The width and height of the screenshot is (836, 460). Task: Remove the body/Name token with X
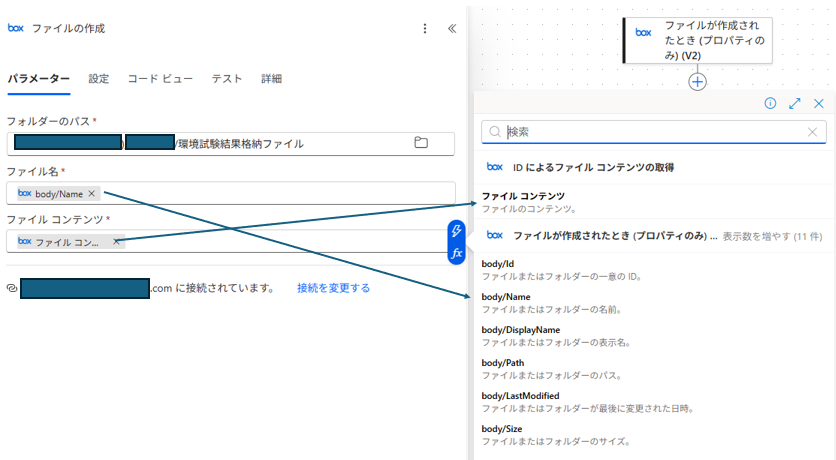(x=92, y=193)
